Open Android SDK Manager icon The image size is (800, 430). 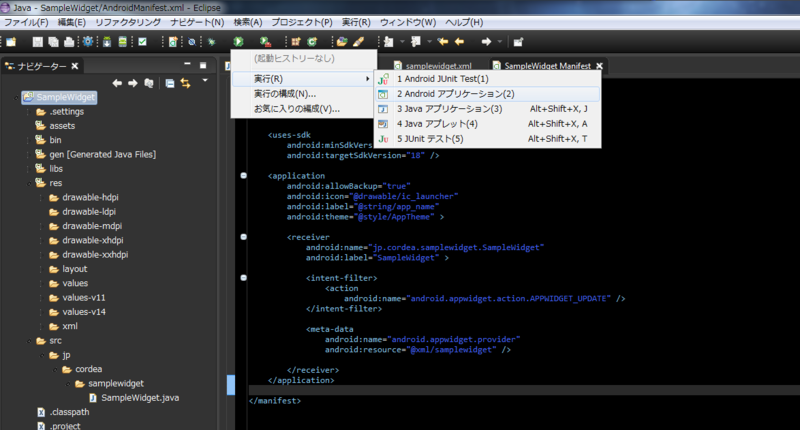[107, 42]
